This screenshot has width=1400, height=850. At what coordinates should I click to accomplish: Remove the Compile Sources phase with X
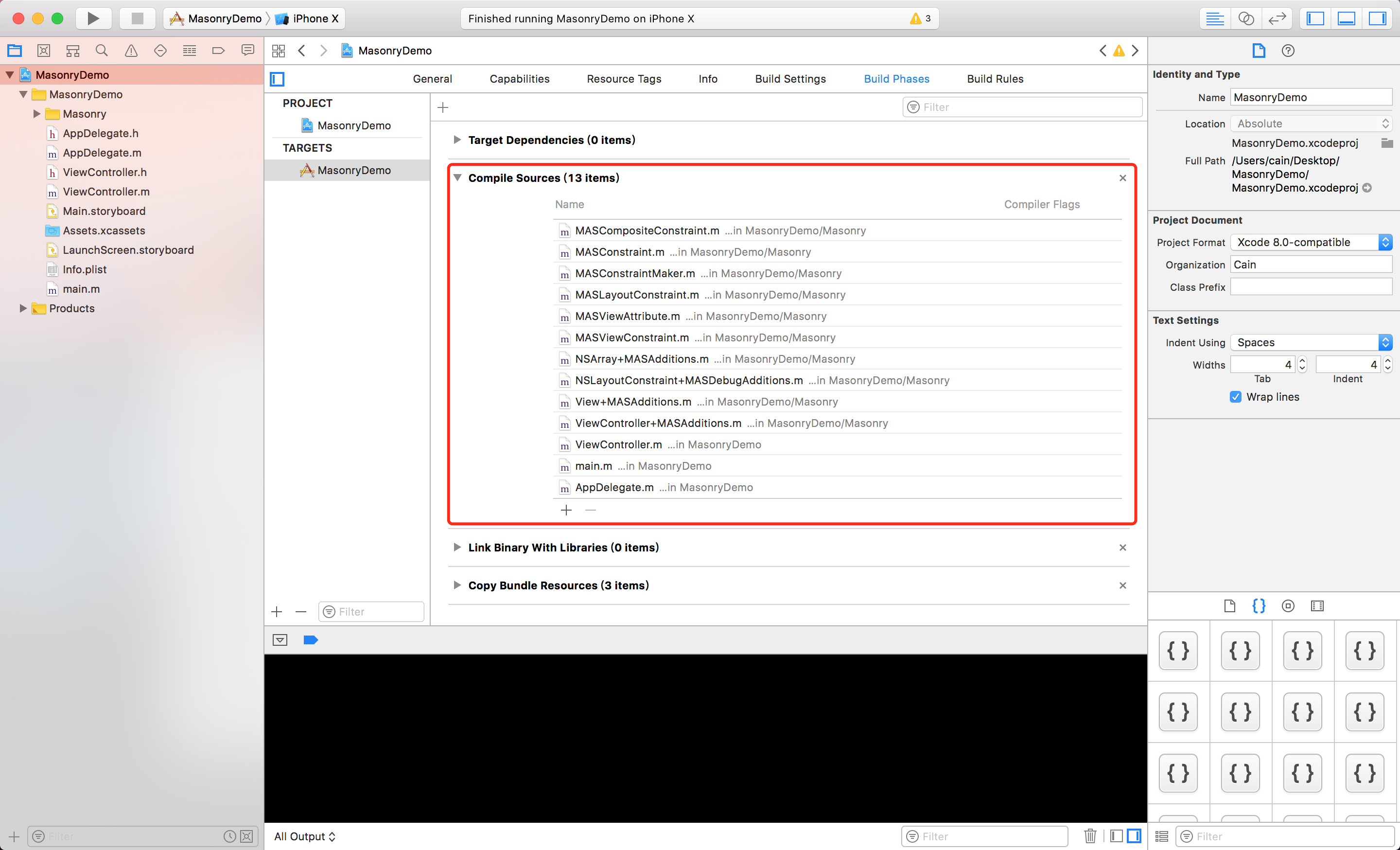(x=1123, y=178)
